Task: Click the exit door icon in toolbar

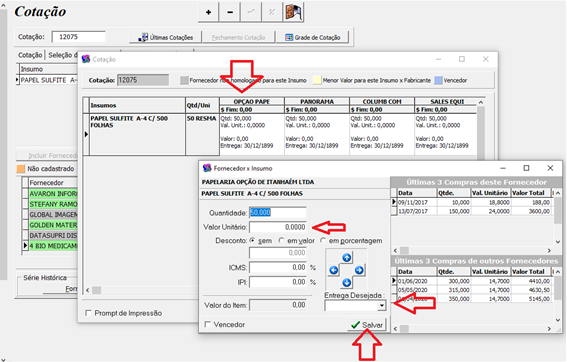Action: 293,12
